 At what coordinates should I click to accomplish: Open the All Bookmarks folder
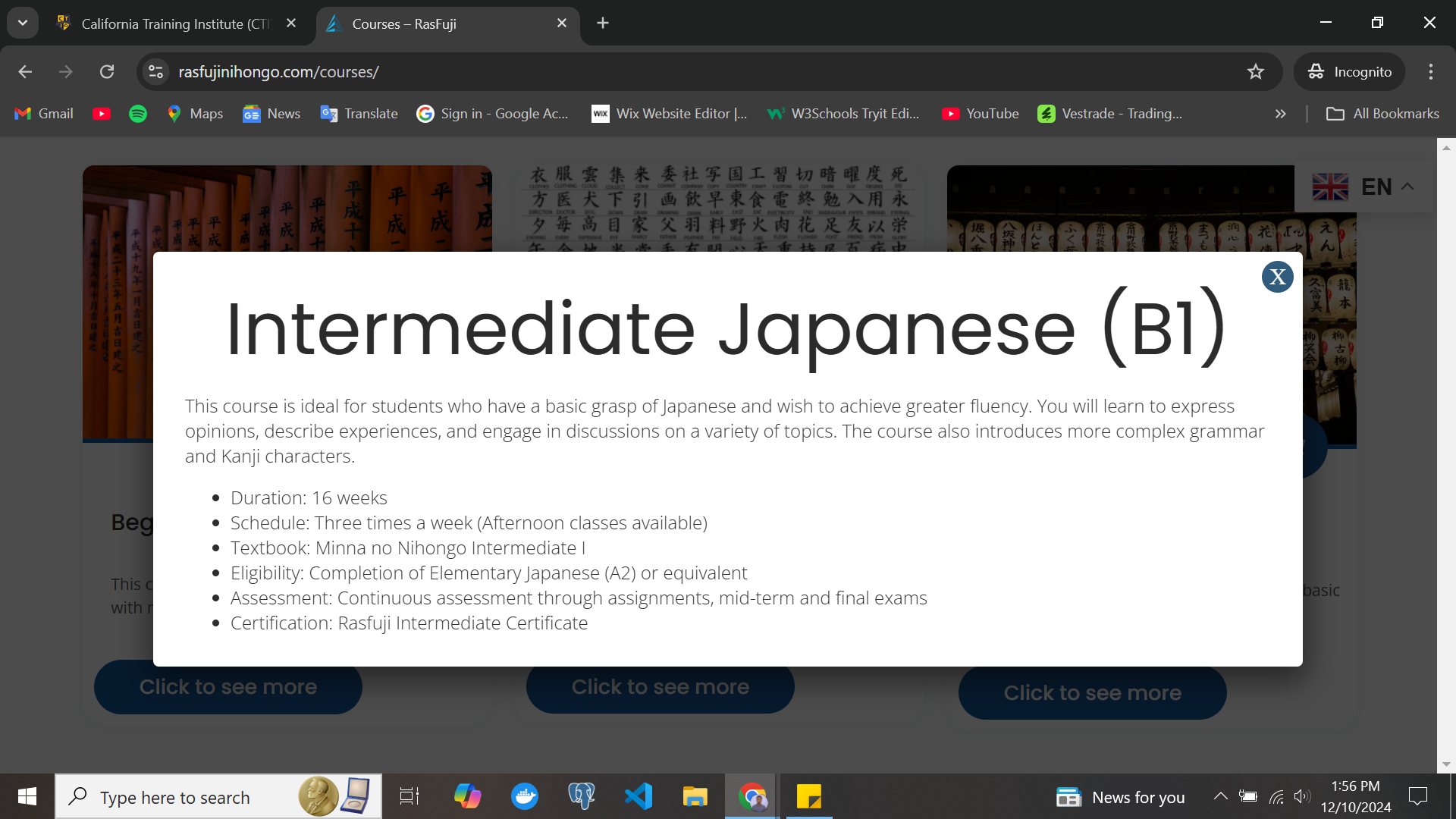[x=1382, y=114]
